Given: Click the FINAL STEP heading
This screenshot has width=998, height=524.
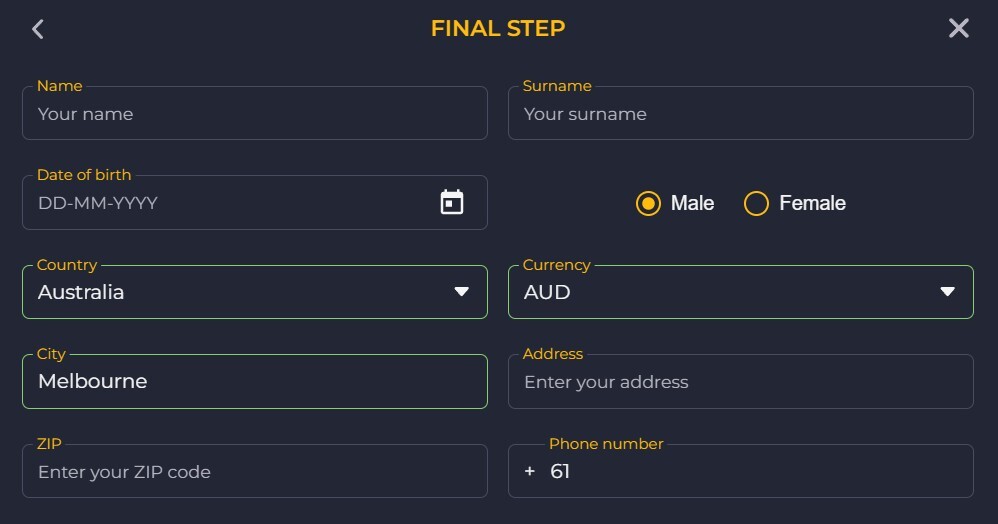Looking at the screenshot, I should pos(498,28).
